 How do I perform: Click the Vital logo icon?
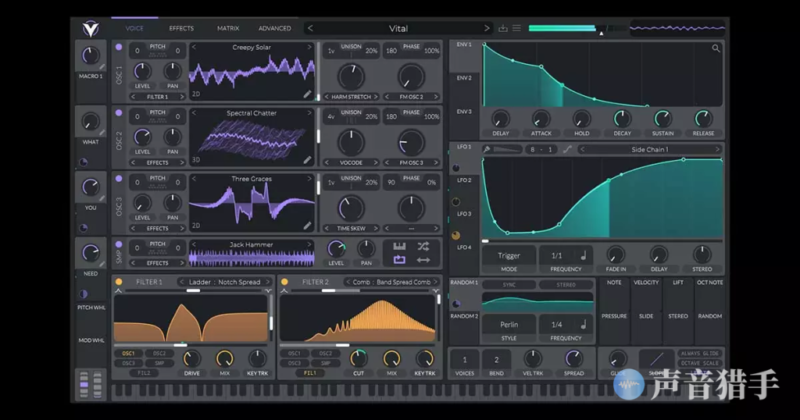[x=91, y=29]
